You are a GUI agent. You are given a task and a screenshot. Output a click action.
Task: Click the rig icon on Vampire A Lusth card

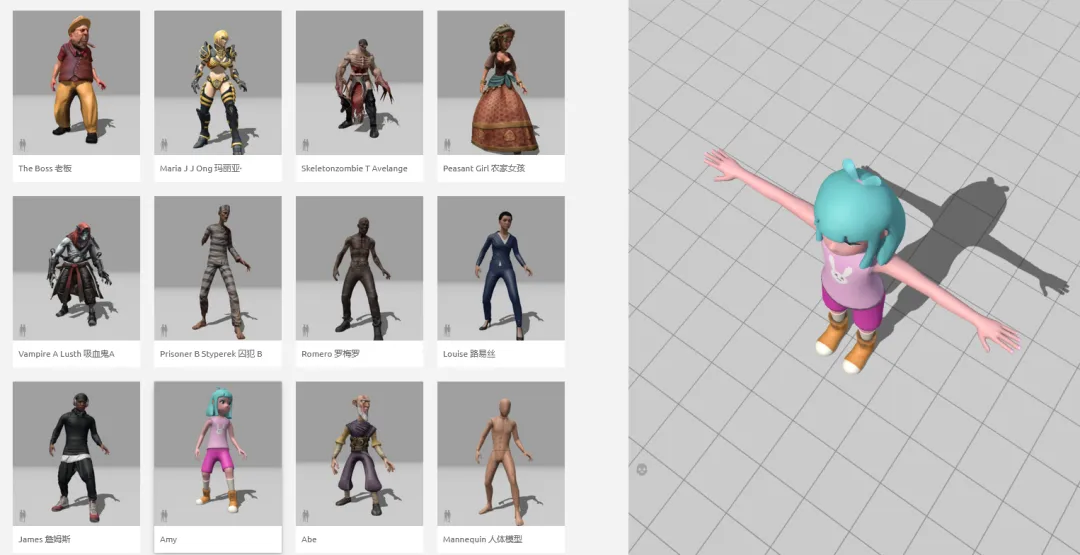[22, 329]
